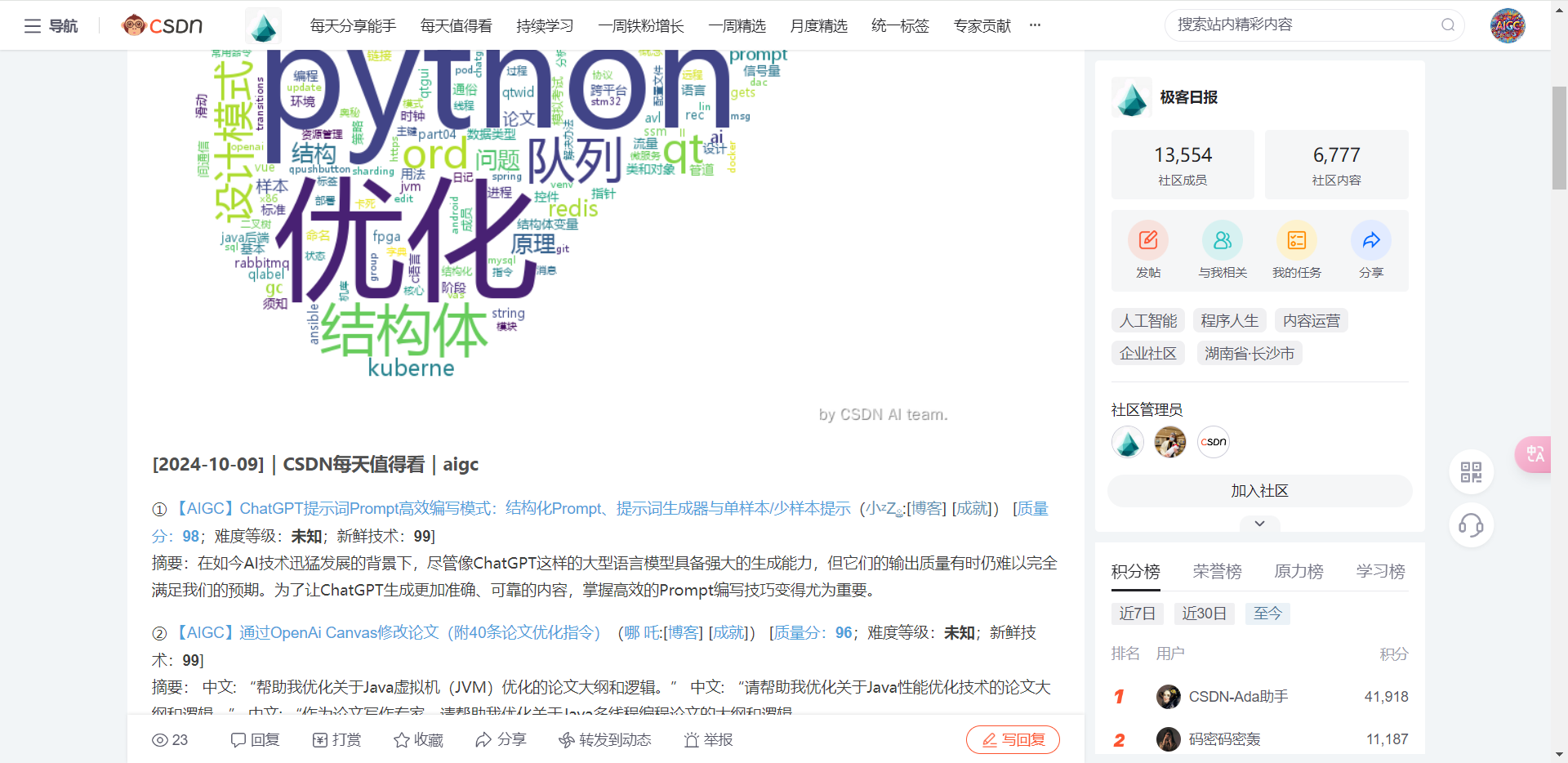Click the 转发到动态 repost icon
Screen dimensions: 1568x763
pyautogui.click(x=567, y=740)
